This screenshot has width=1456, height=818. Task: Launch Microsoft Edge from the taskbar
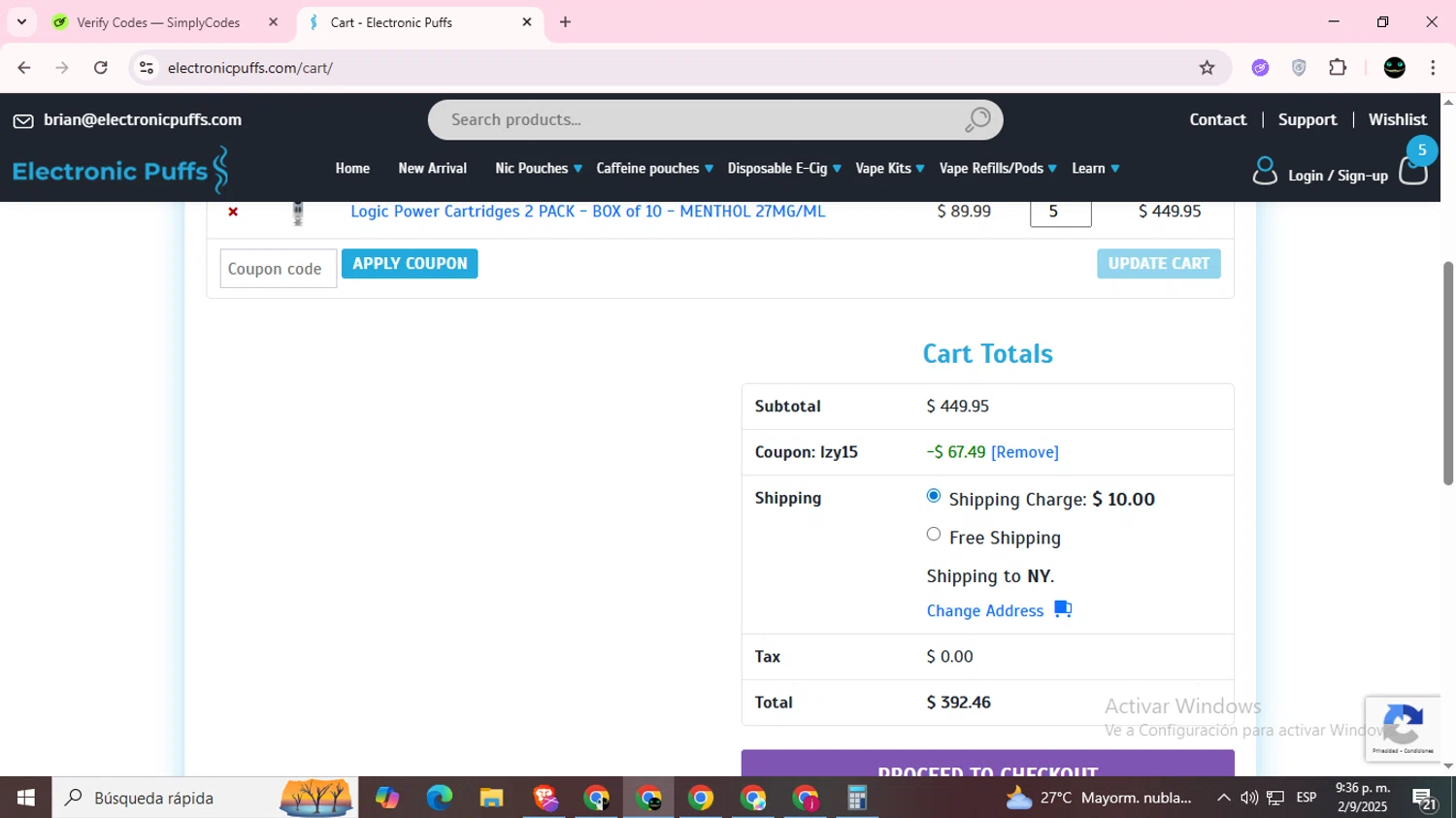click(439, 798)
